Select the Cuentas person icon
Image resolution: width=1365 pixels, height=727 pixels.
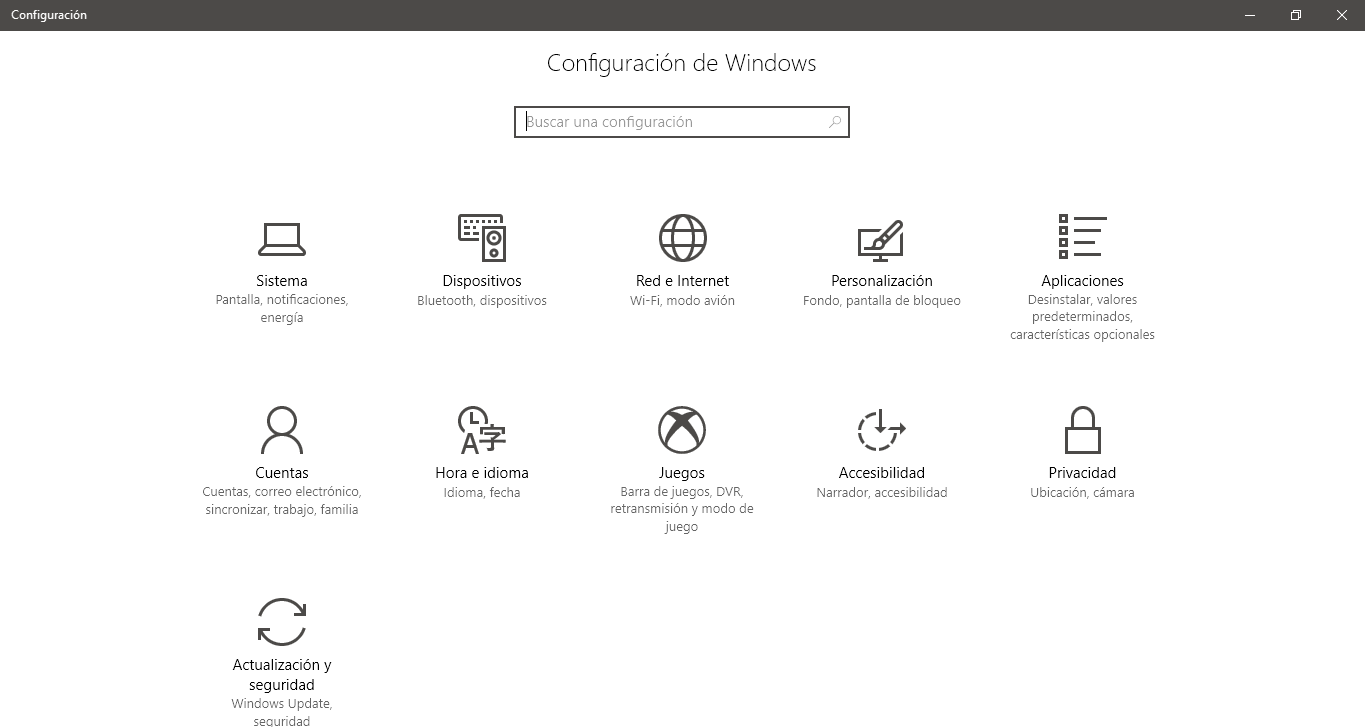click(x=281, y=430)
